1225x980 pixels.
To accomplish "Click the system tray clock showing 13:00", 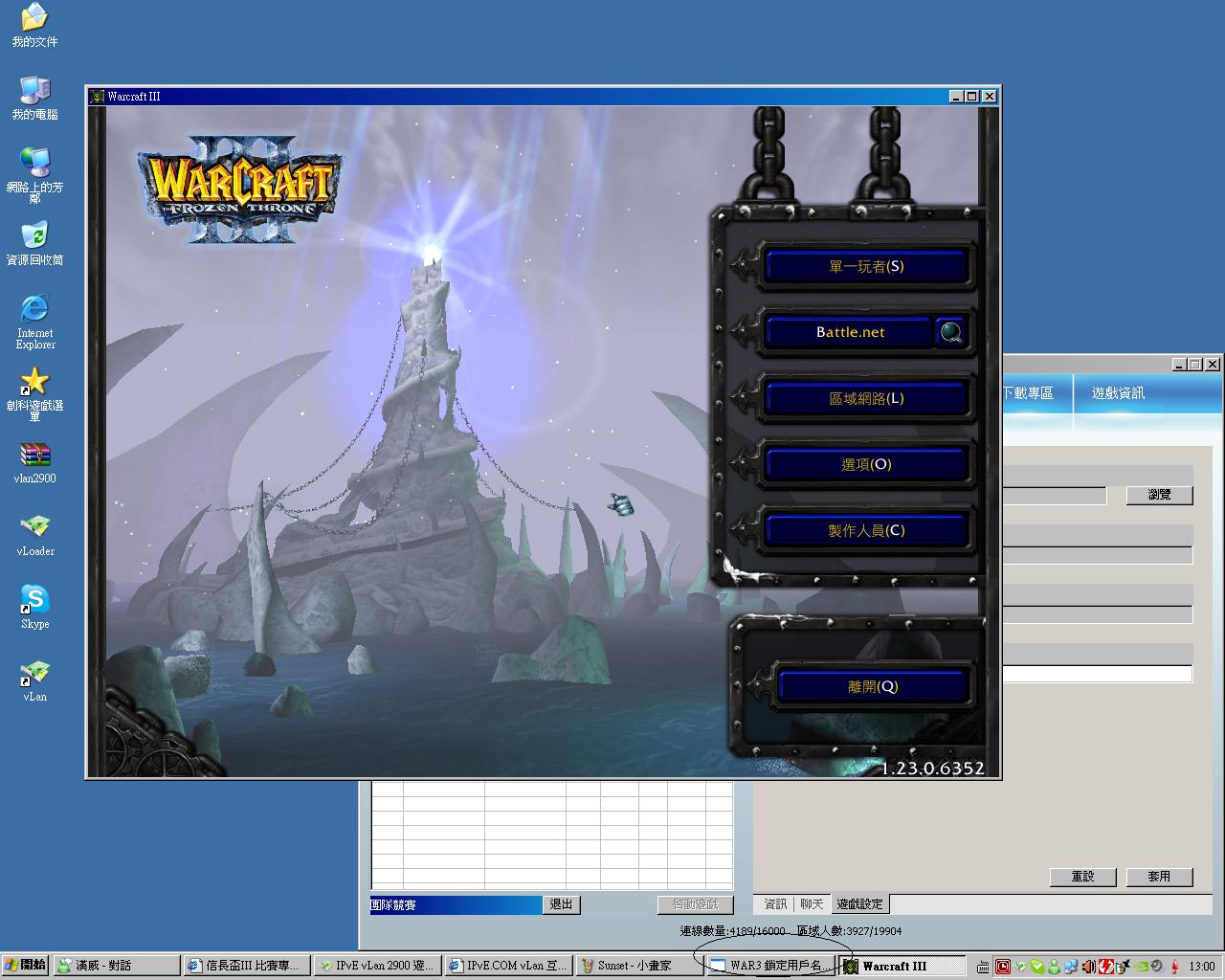I will [x=1202, y=967].
